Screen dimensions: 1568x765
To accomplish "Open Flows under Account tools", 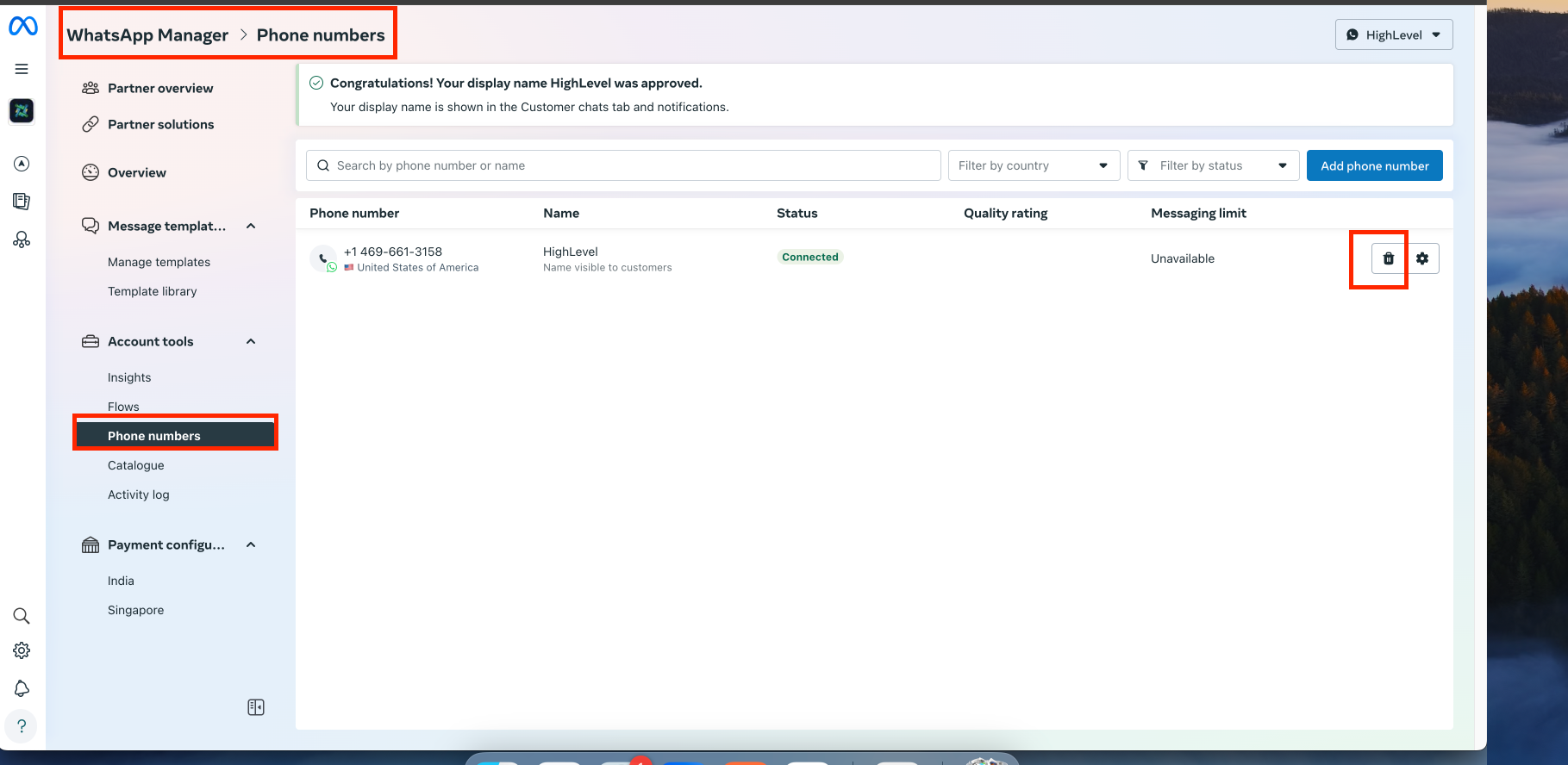I will [x=123, y=407].
